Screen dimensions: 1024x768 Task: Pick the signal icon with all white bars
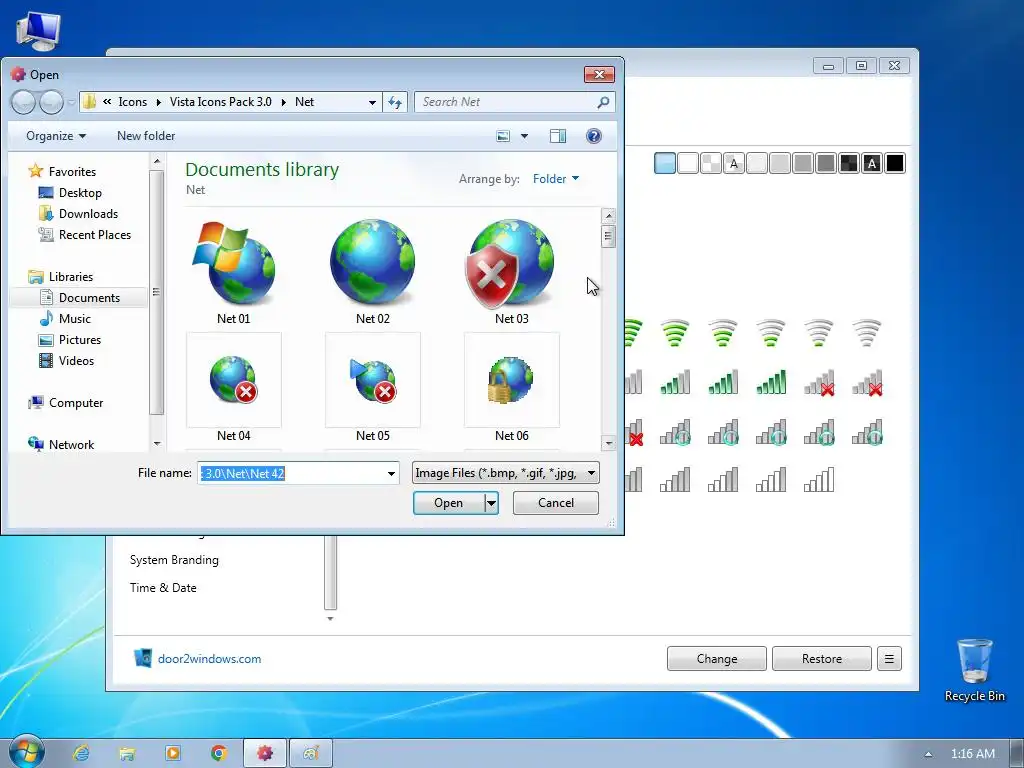point(818,480)
